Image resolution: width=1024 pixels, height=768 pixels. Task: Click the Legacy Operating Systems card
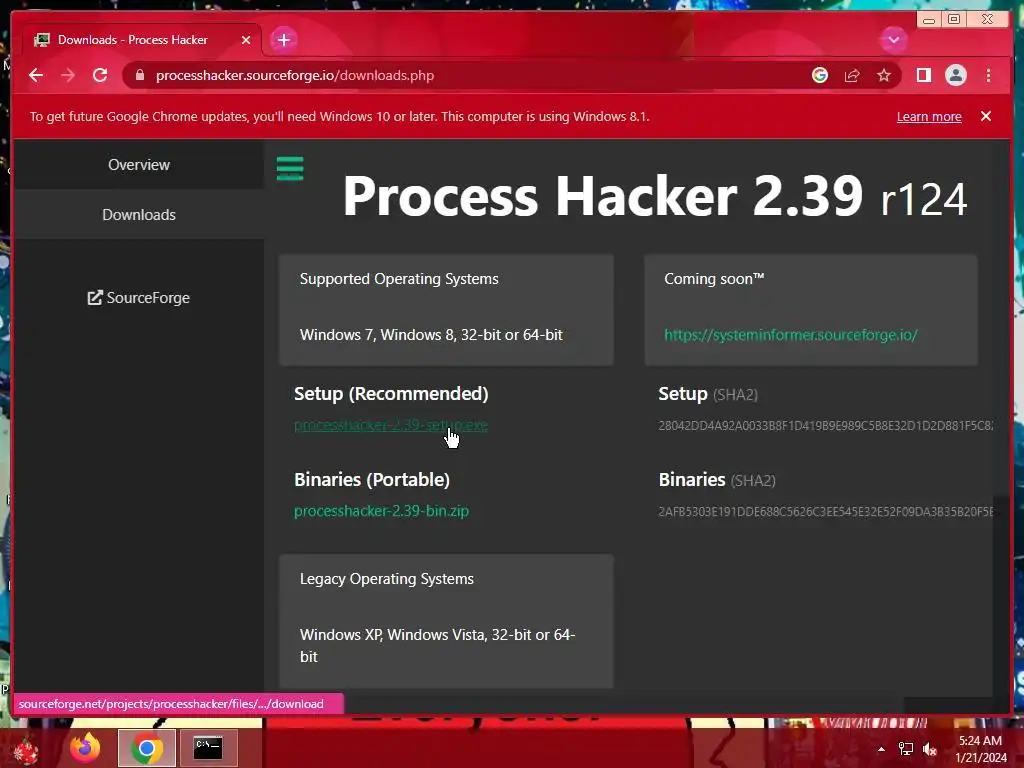tap(446, 621)
